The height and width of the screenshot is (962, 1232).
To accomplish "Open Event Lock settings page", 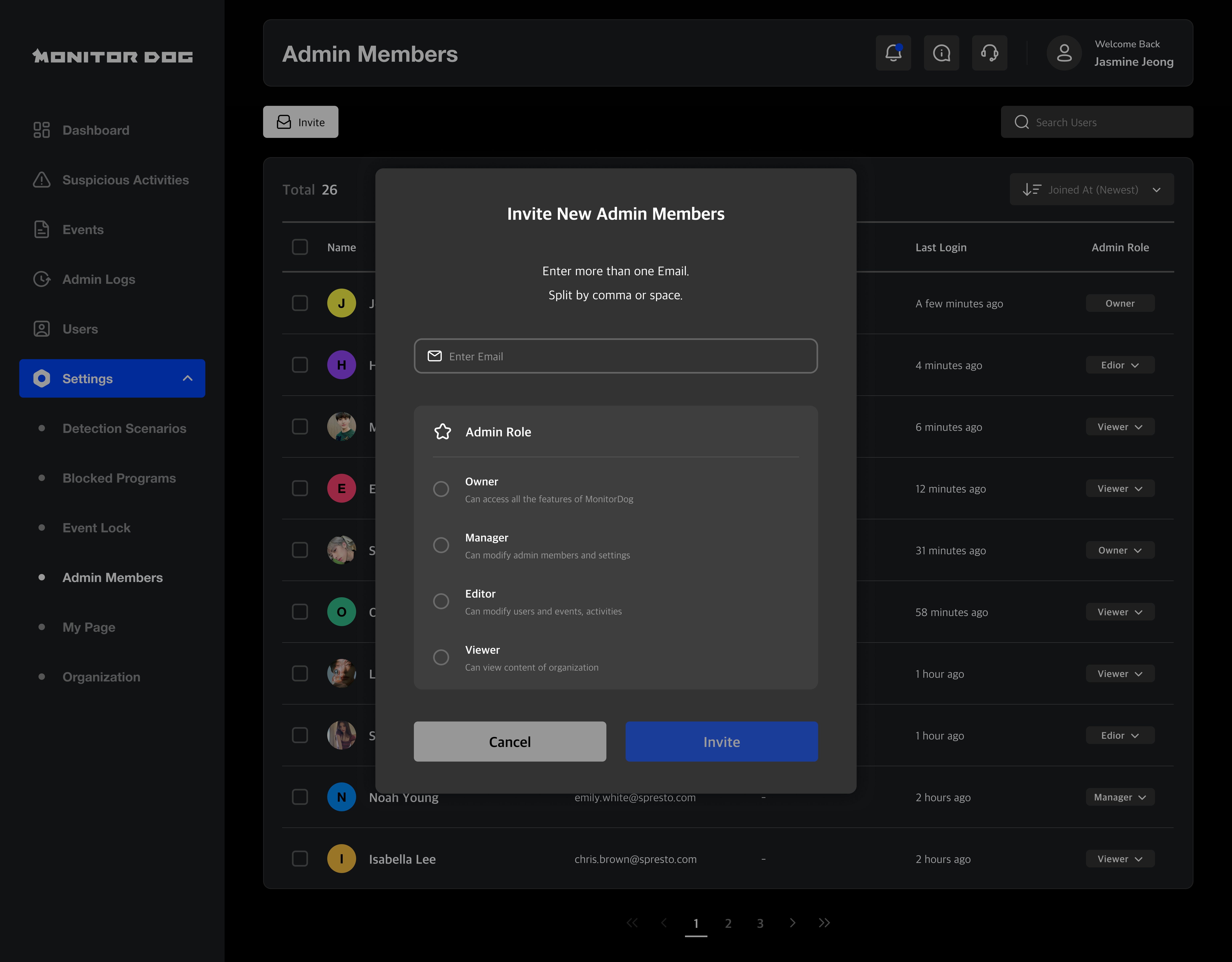I will (96, 528).
